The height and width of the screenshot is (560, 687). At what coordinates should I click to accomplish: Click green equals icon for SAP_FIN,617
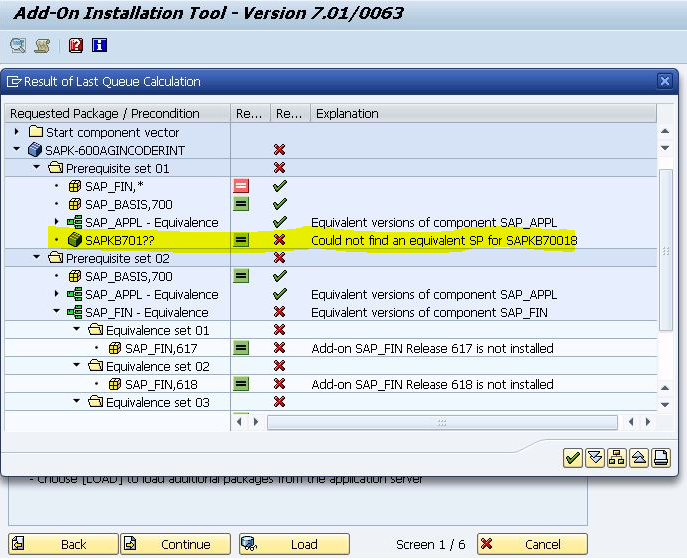coord(241,348)
